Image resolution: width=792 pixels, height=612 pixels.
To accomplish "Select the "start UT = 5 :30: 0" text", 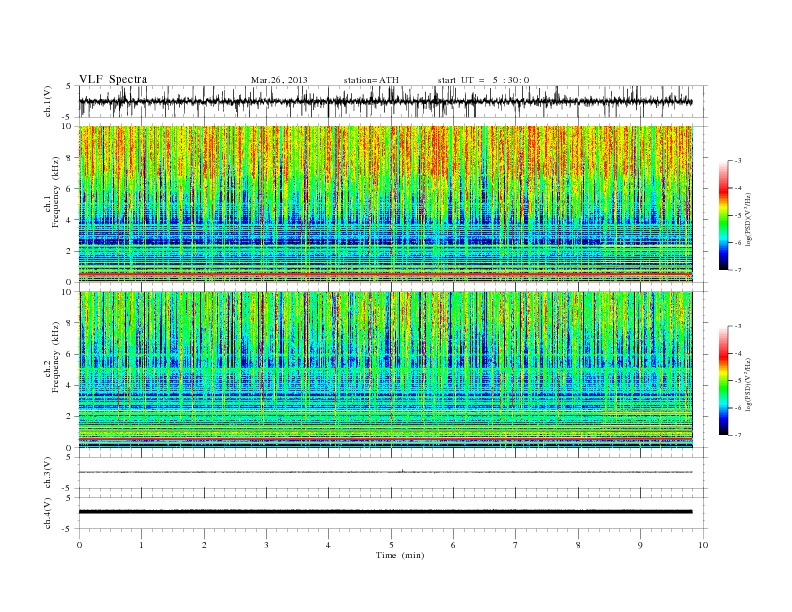I will pyautogui.click(x=483, y=80).
